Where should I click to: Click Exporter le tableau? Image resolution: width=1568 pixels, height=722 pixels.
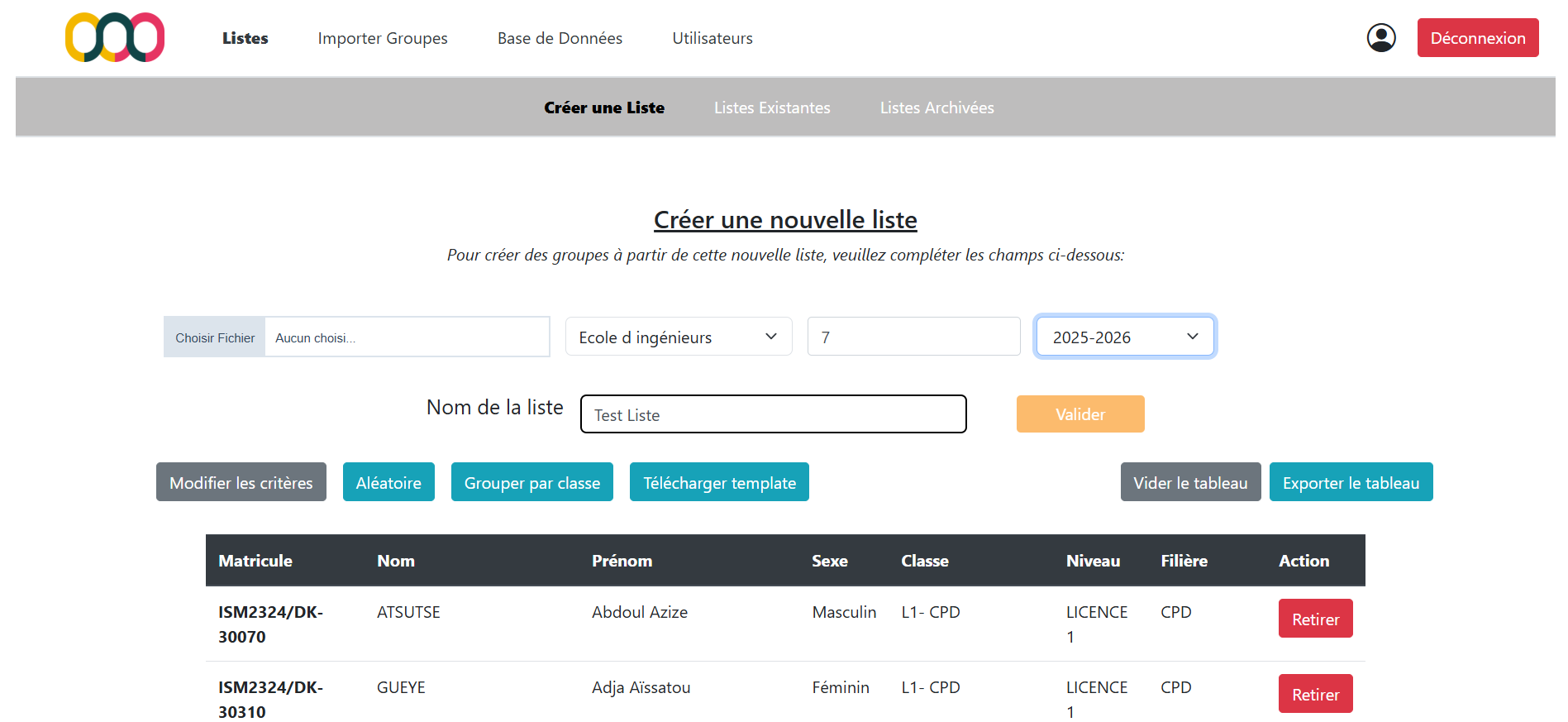1351,482
